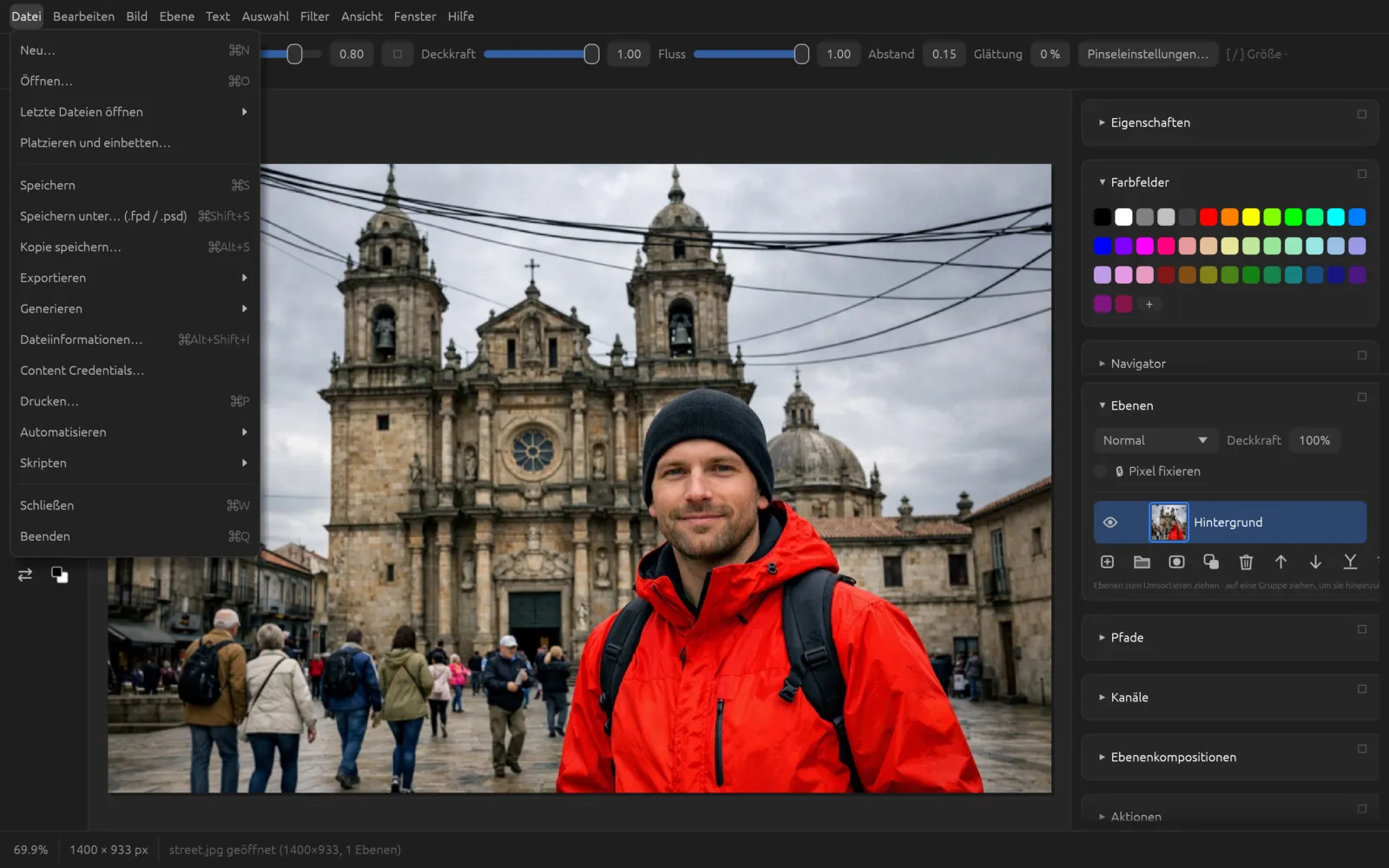Viewport: 1389px width, 868px height.
Task: Swap foreground and background colors
Action: coord(25,575)
